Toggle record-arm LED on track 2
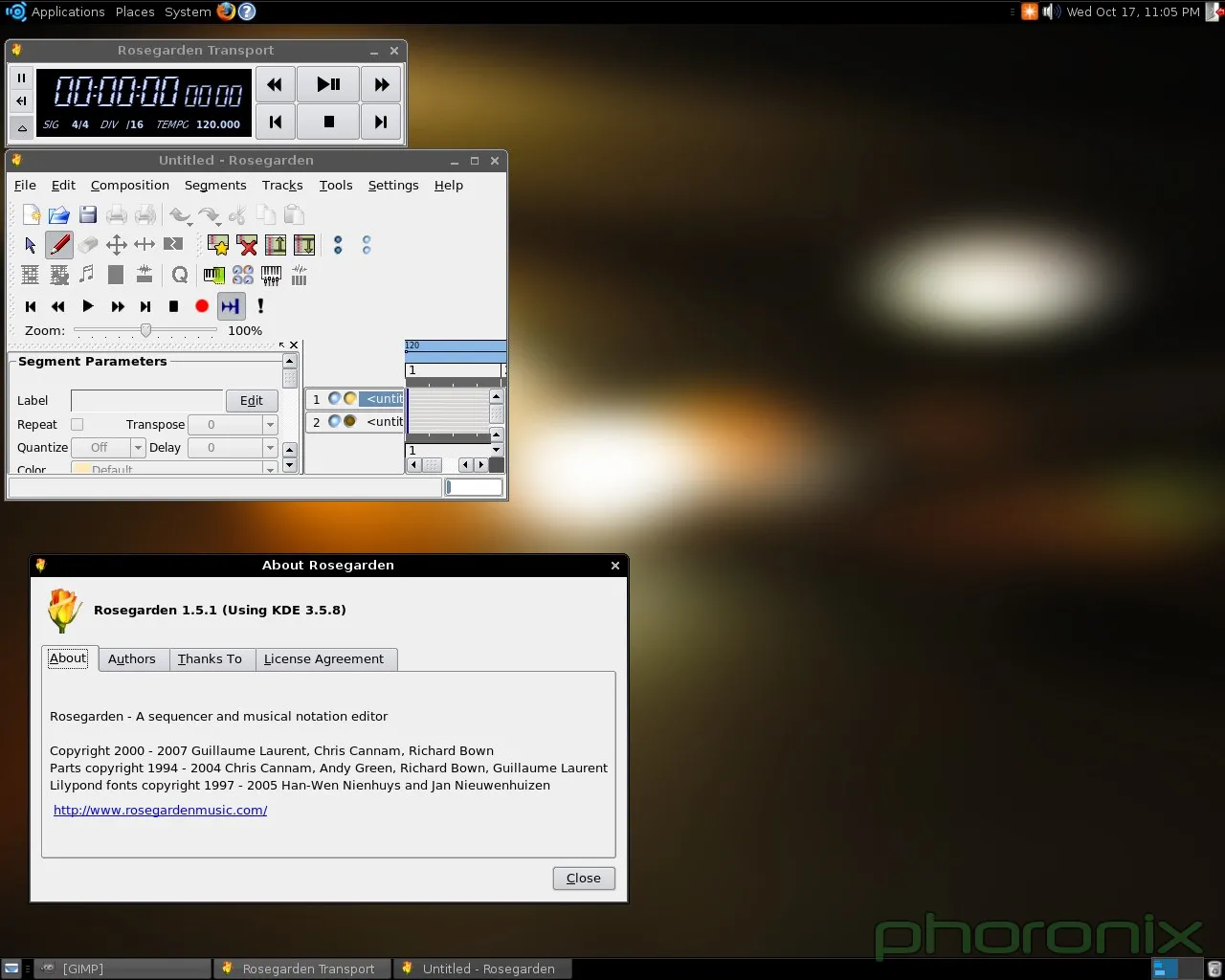The image size is (1225, 980). (x=349, y=421)
